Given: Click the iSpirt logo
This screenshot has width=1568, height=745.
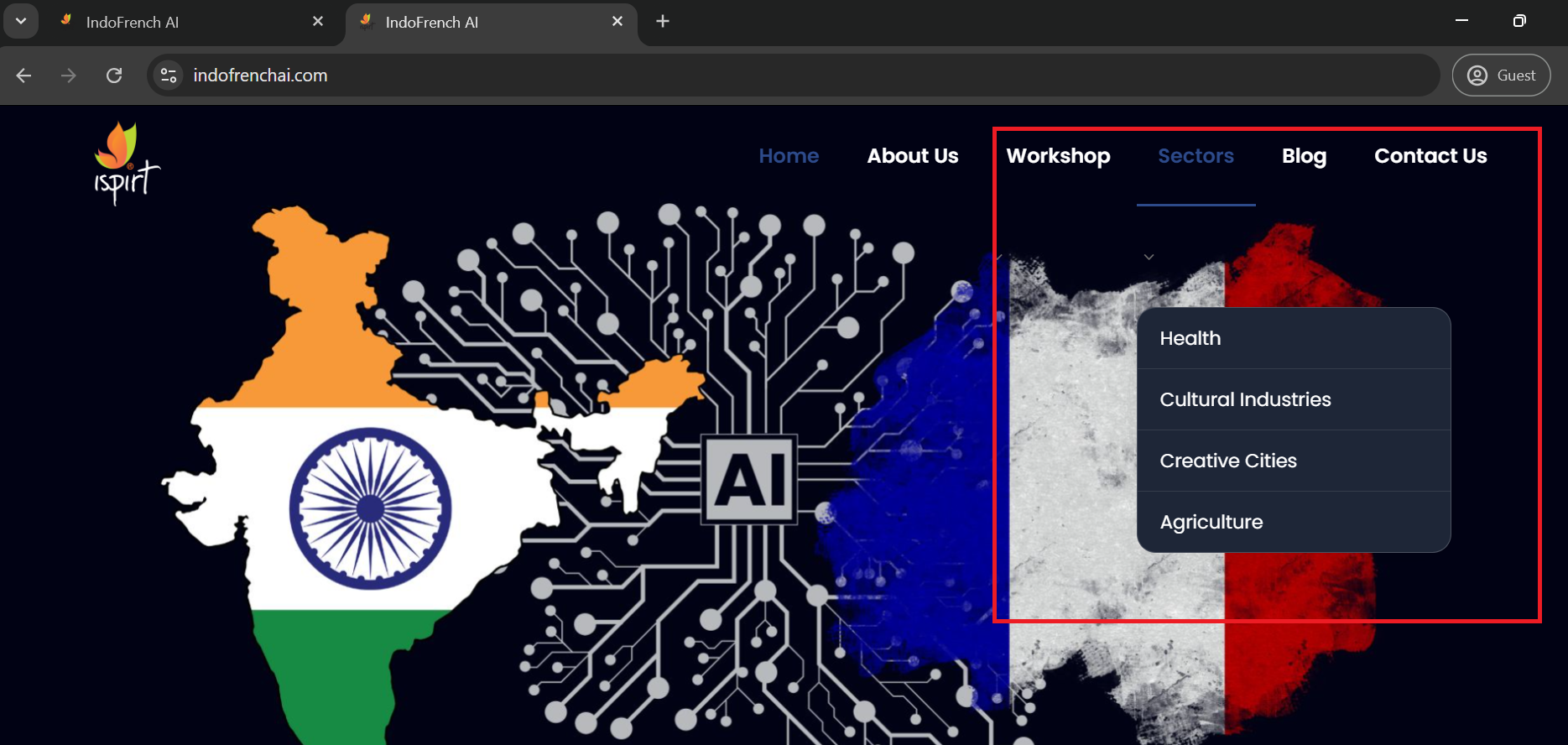Looking at the screenshot, I should click(x=127, y=164).
